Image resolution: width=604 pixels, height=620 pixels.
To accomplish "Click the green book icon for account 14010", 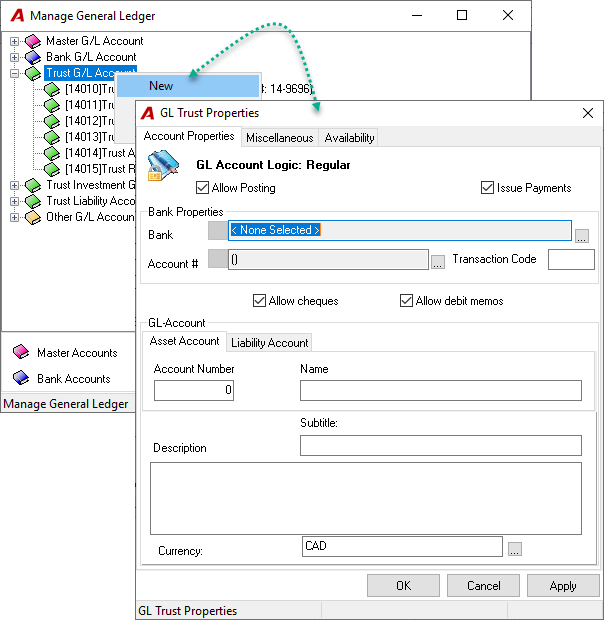I will 52,89.
